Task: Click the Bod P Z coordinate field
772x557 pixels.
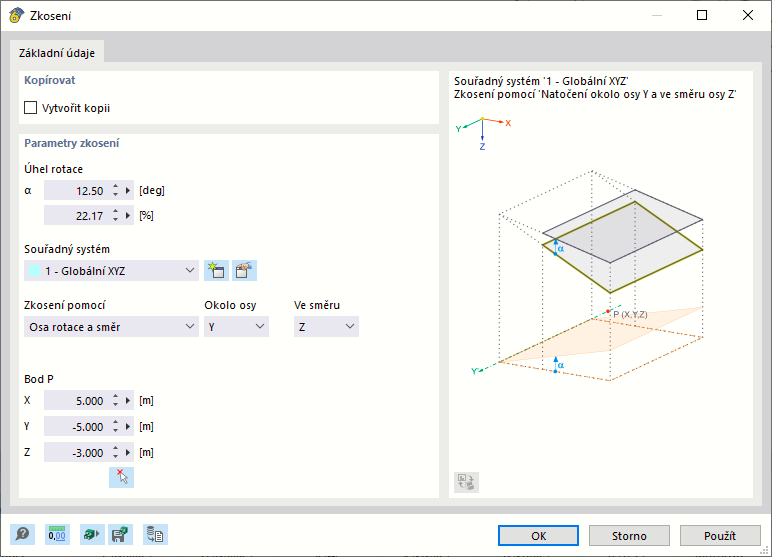Action: [77, 453]
